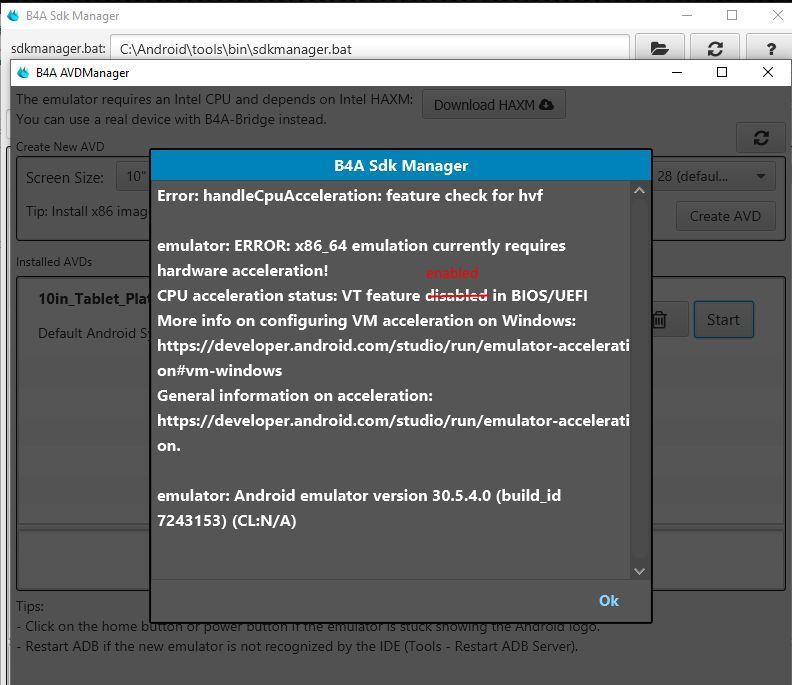This screenshot has height=685, width=800.
Task: Close the B4A Sdk Manager main window
Action: tap(778, 15)
